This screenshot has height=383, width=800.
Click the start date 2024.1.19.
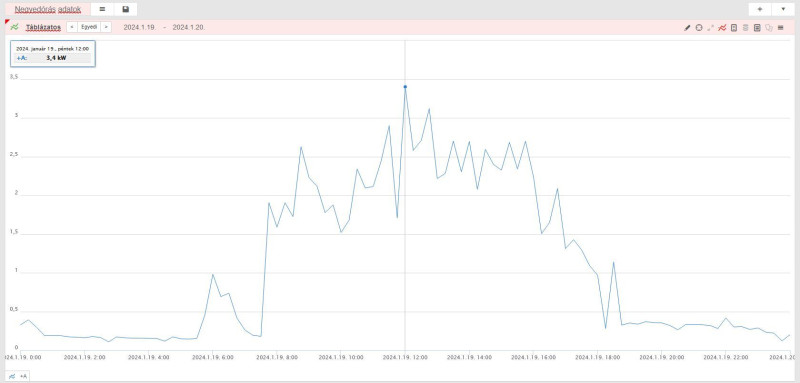pyautogui.click(x=140, y=28)
